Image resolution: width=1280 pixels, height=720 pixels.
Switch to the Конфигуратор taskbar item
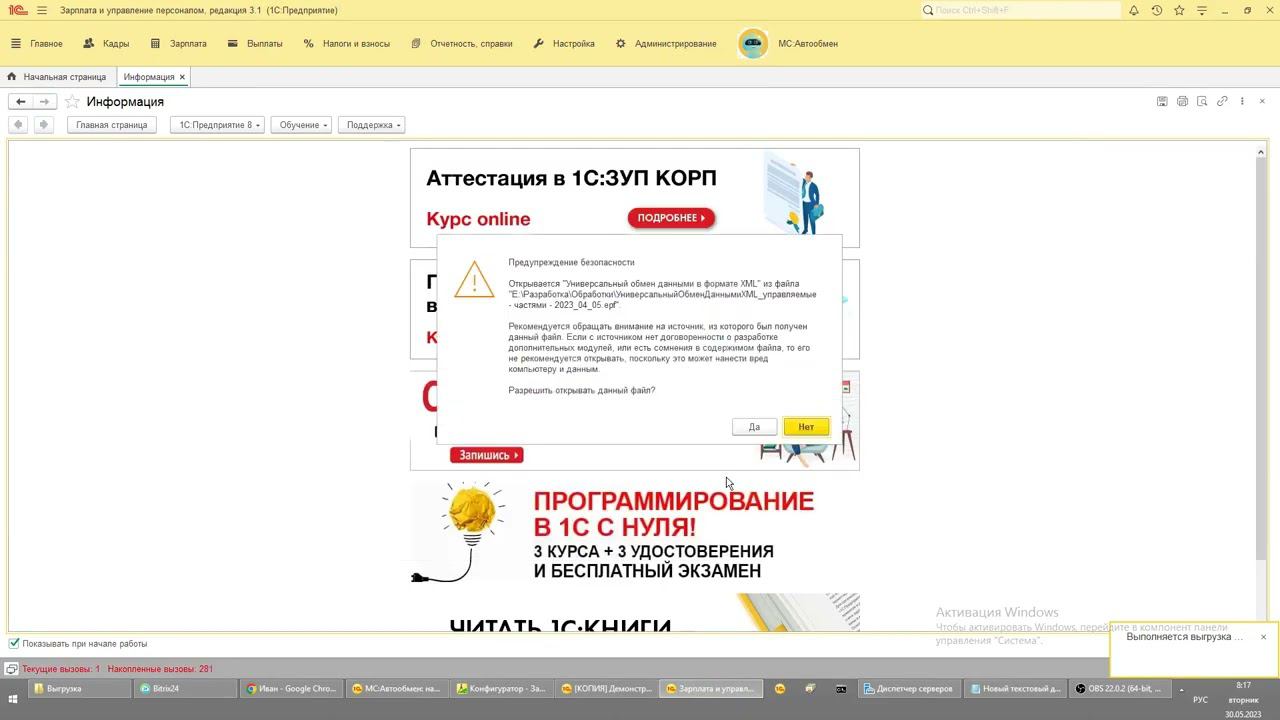(501, 689)
